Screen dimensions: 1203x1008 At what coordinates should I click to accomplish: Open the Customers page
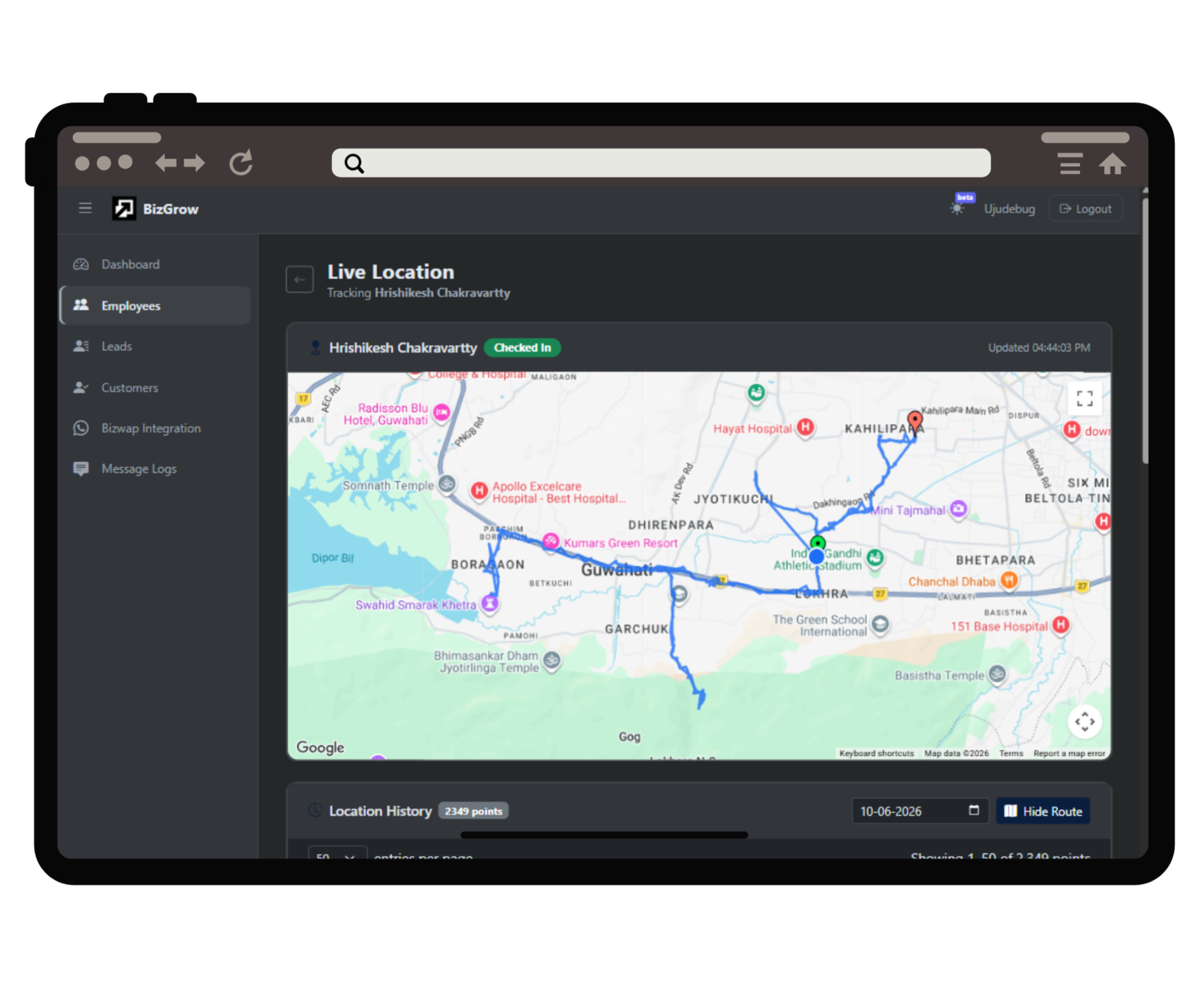click(155, 388)
